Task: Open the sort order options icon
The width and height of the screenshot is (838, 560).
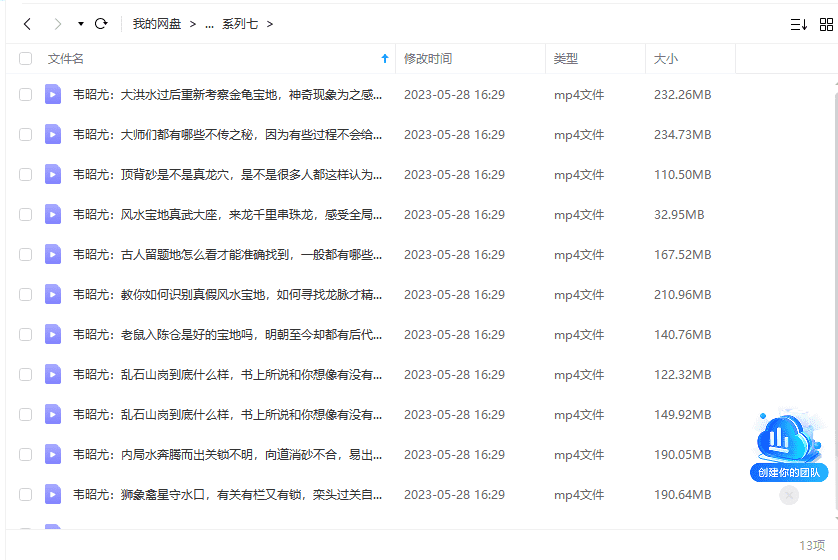Action: click(798, 24)
